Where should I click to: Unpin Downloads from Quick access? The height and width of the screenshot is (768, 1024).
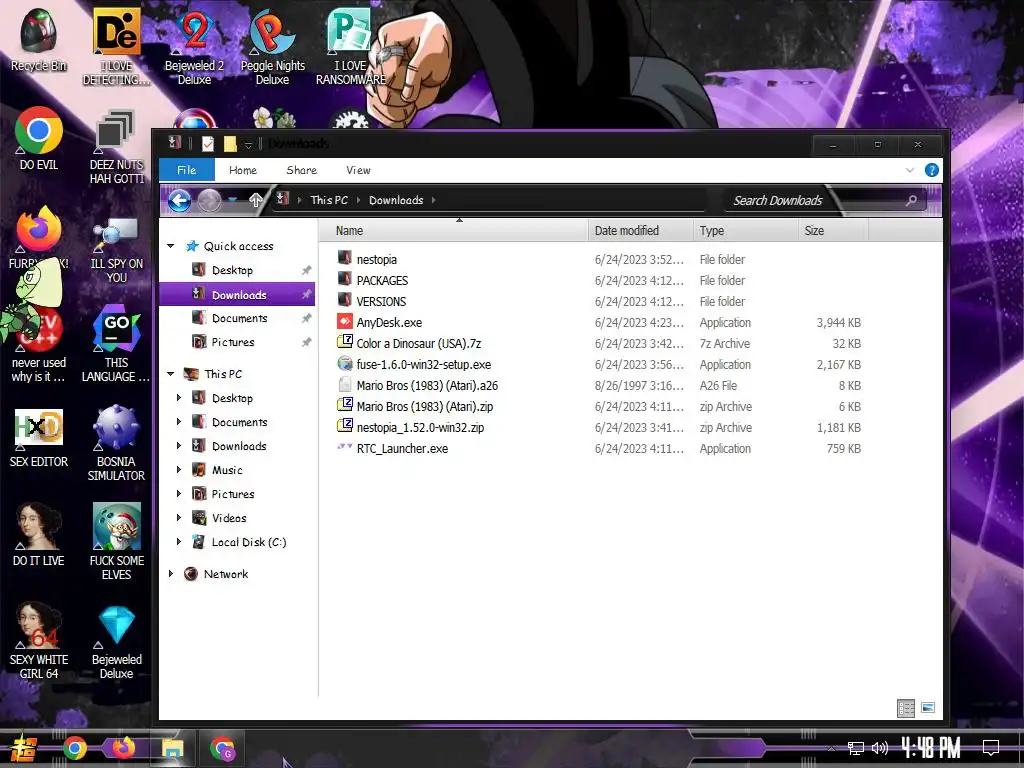tap(306, 295)
